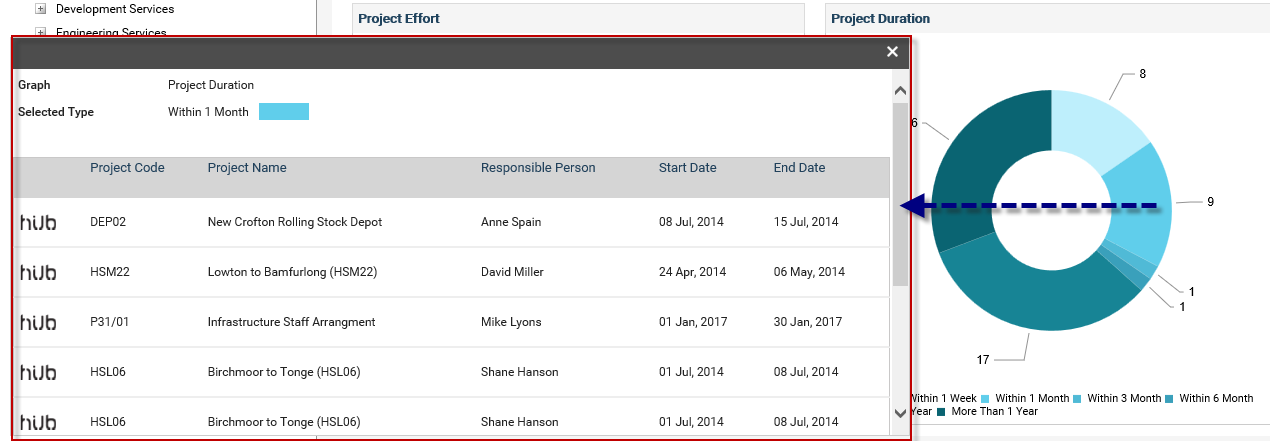The image size is (1270, 441).
Task: Click the Within 1 Month color swatch
Action: point(284,111)
